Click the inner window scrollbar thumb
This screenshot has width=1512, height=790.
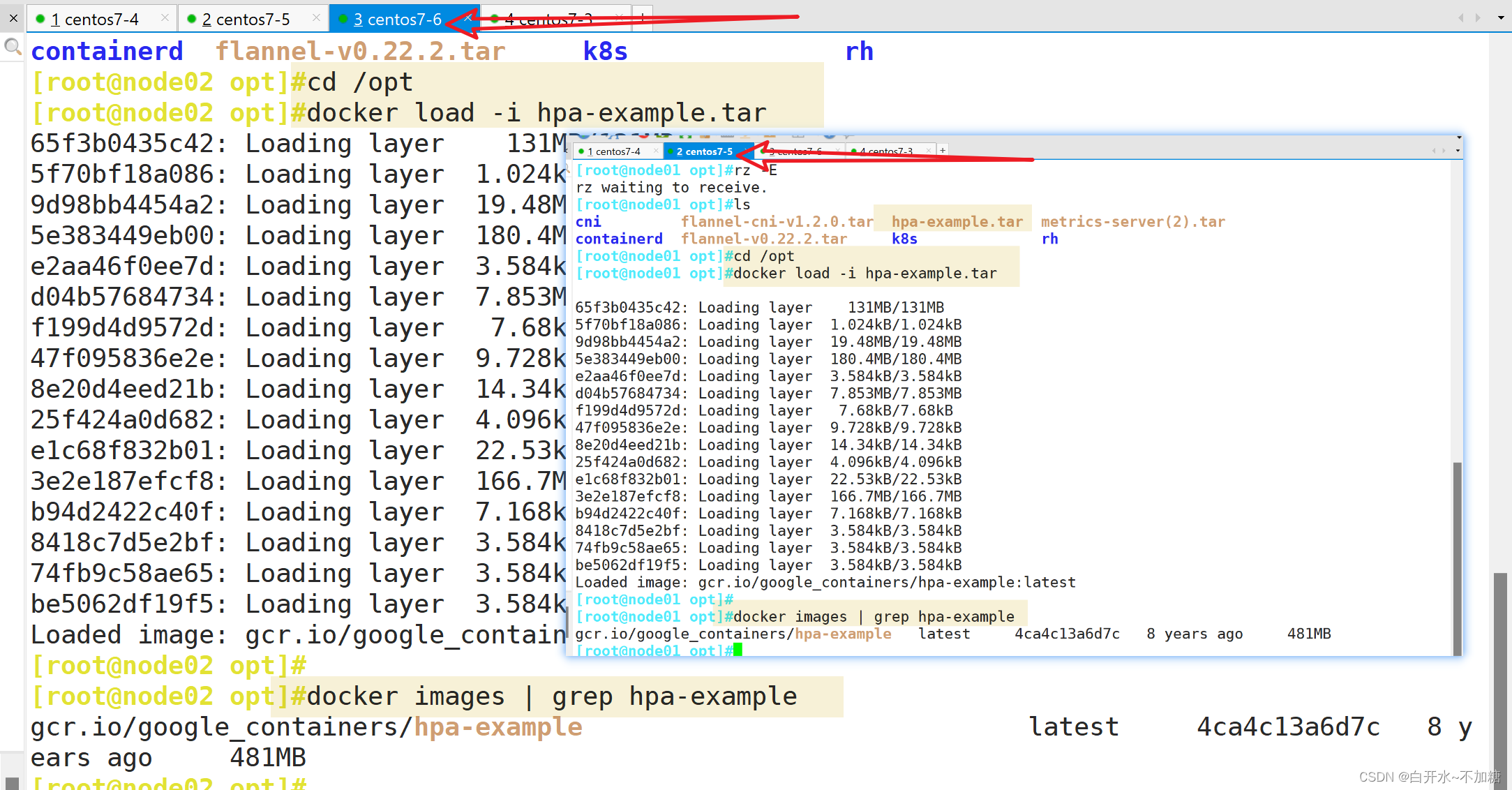(x=1457, y=558)
